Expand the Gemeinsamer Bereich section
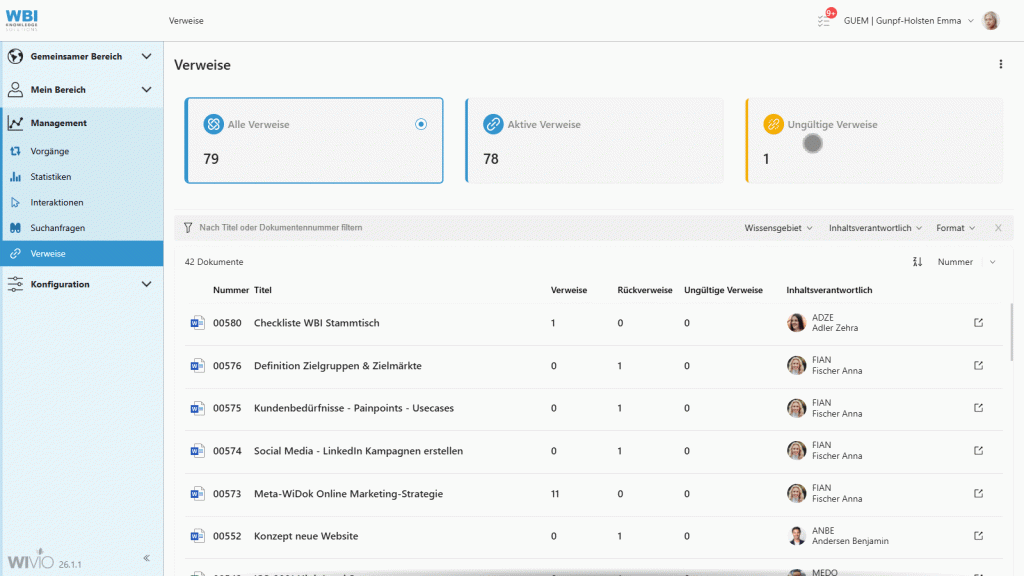 coord(147,56)
